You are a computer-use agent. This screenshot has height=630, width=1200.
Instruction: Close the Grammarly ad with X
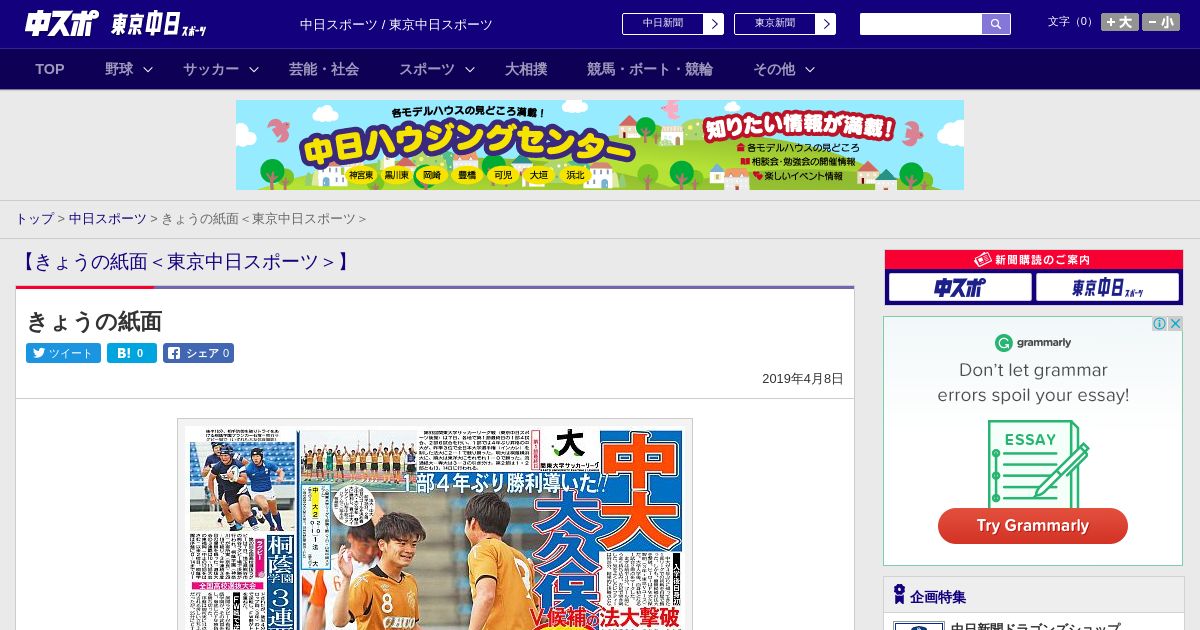pyautogui.click(x=1176, y=324)
